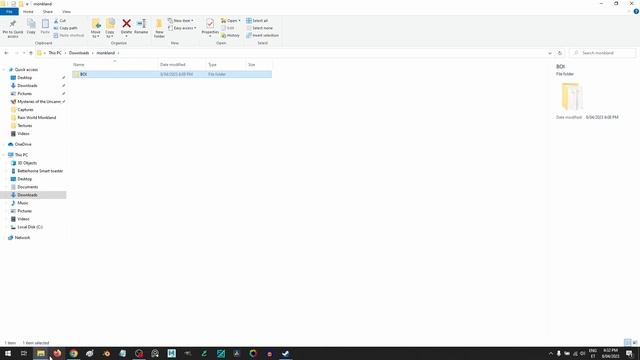Switch to the Home ribbon tab

(x=28, y=12)
